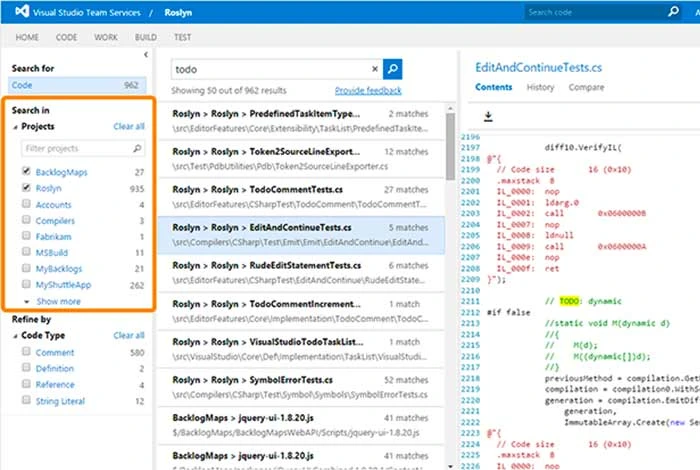Download the EditAndContinueTests.cs file
700x470 pixels.
488,117
